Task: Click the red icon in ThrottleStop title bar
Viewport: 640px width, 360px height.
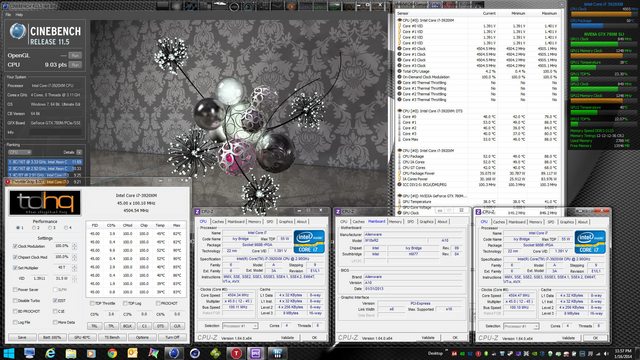Action: click(8, 182)
